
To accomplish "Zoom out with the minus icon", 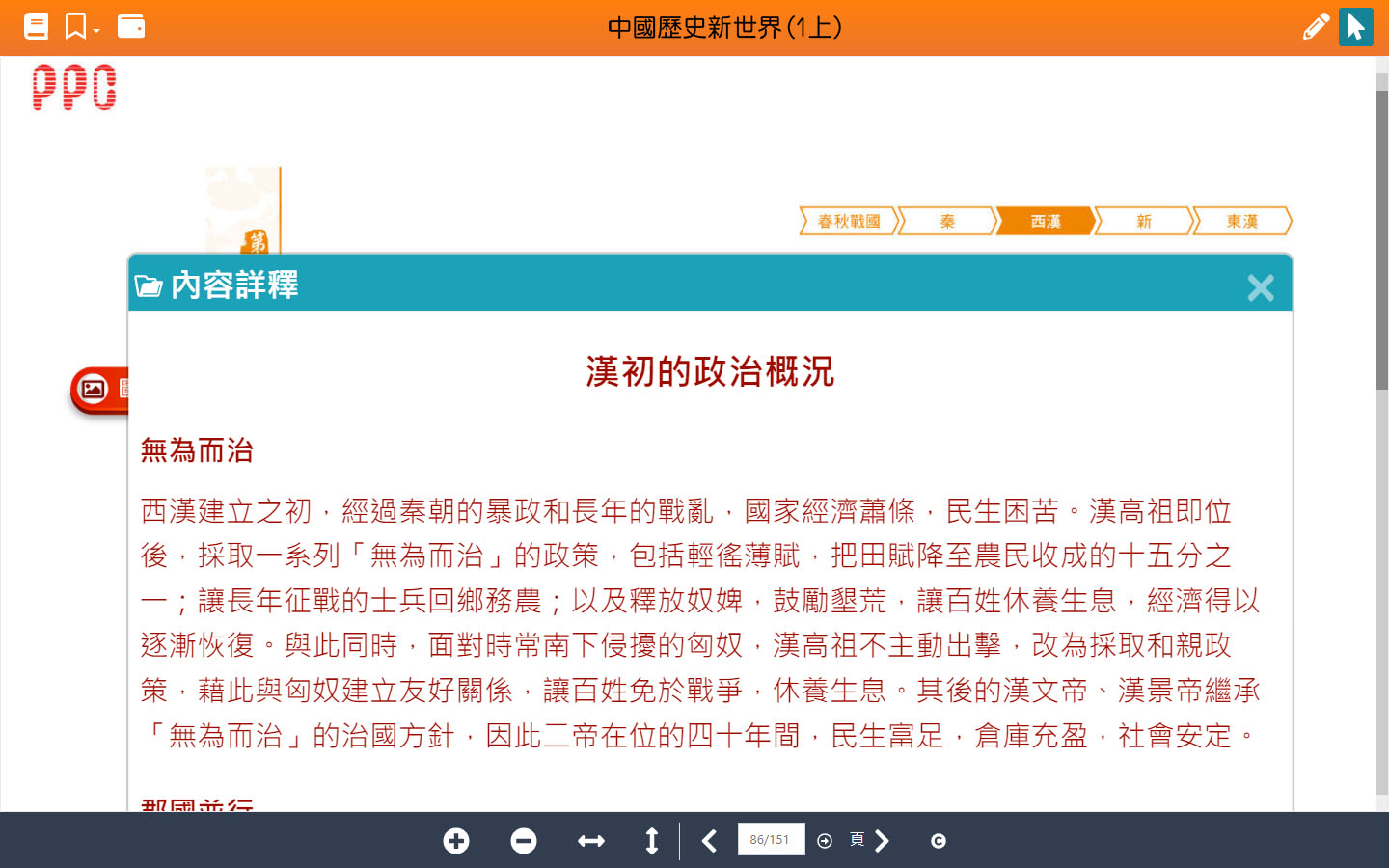I will coord(524,841).
